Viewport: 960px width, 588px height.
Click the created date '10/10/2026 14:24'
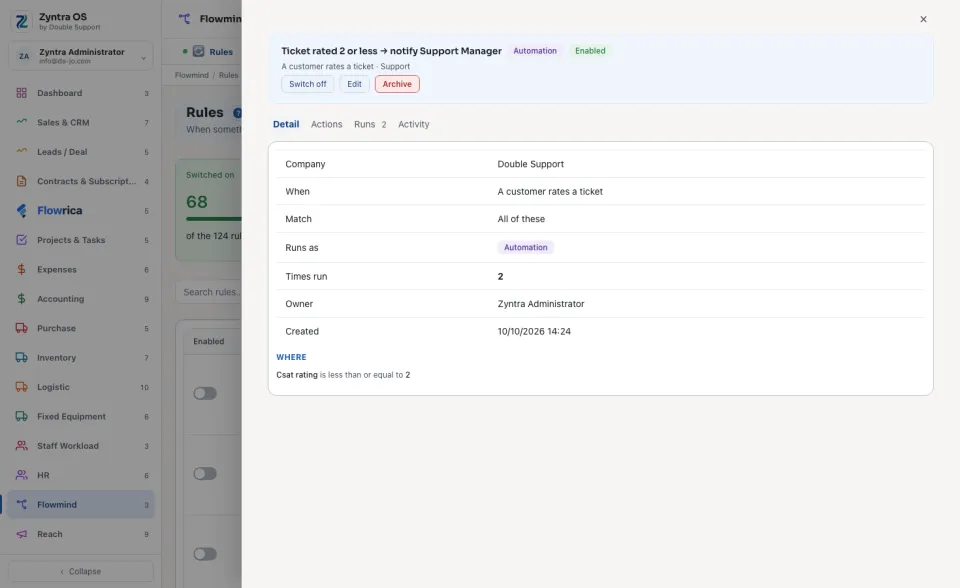pos(534,331)
